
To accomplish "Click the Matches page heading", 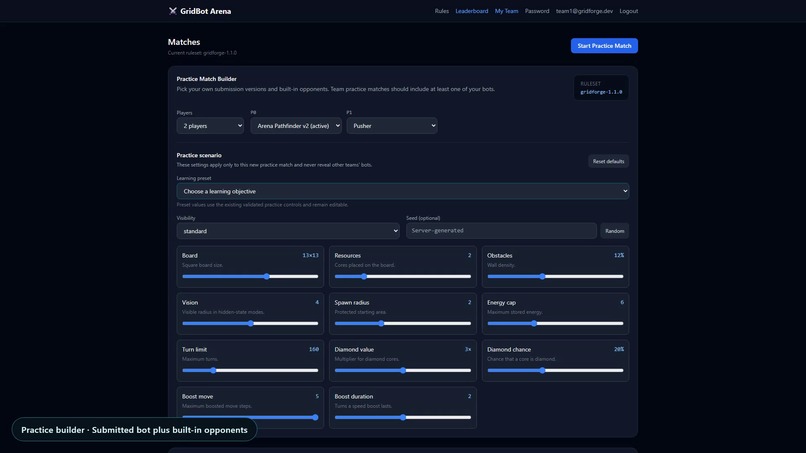I will (x=184, y=42).
